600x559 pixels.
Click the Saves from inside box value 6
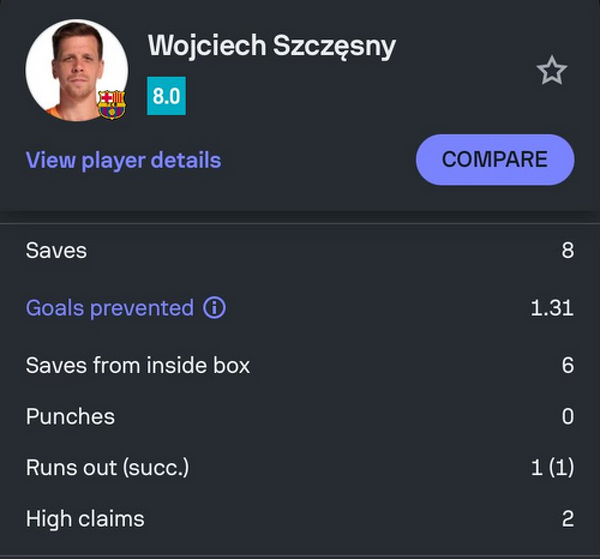pyautogui.click(x=567, y=366)
